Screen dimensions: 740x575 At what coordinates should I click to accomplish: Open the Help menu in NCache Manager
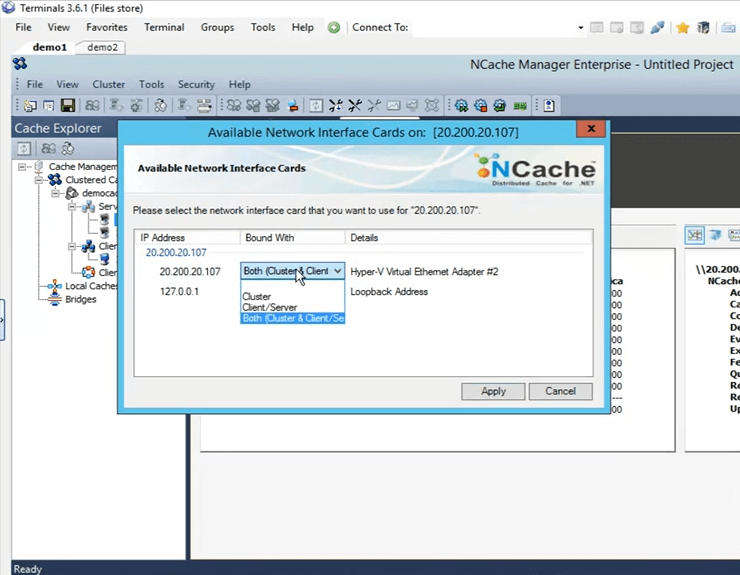239,85
